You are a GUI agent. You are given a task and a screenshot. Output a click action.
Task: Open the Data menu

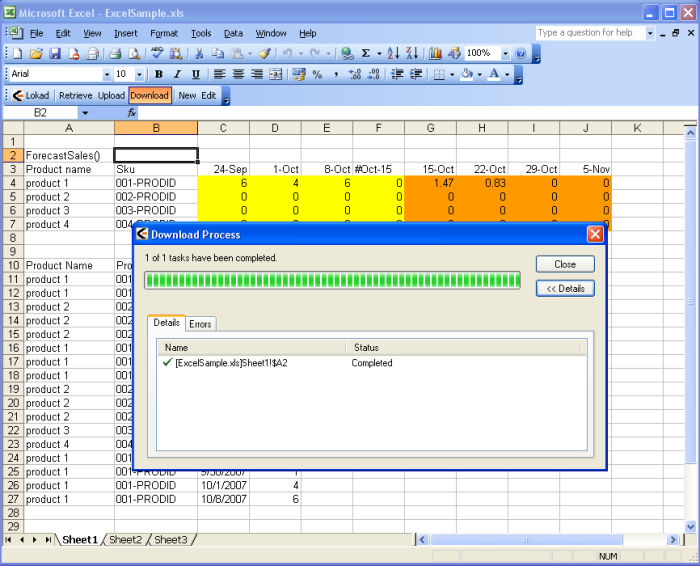233,33
